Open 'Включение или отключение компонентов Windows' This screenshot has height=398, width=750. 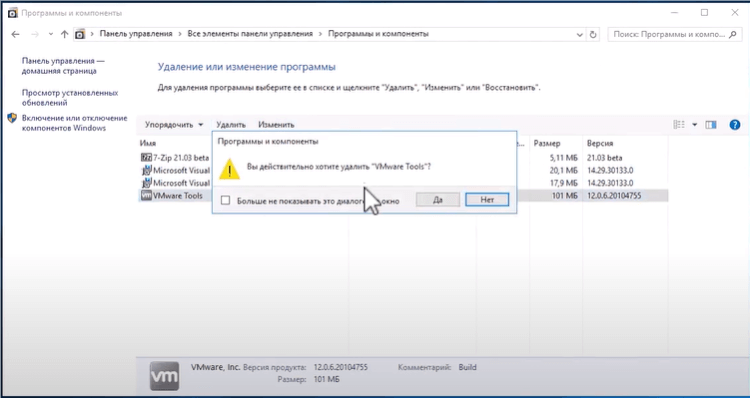[75, 123]
